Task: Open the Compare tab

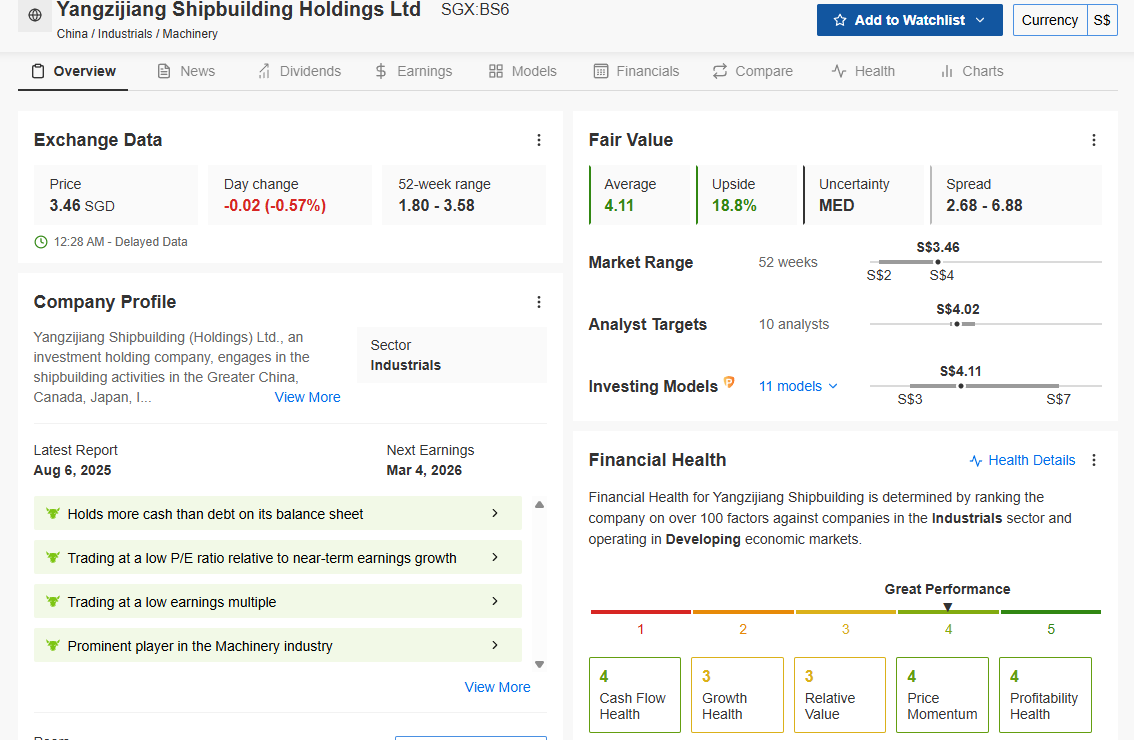Action: point(753,71)
